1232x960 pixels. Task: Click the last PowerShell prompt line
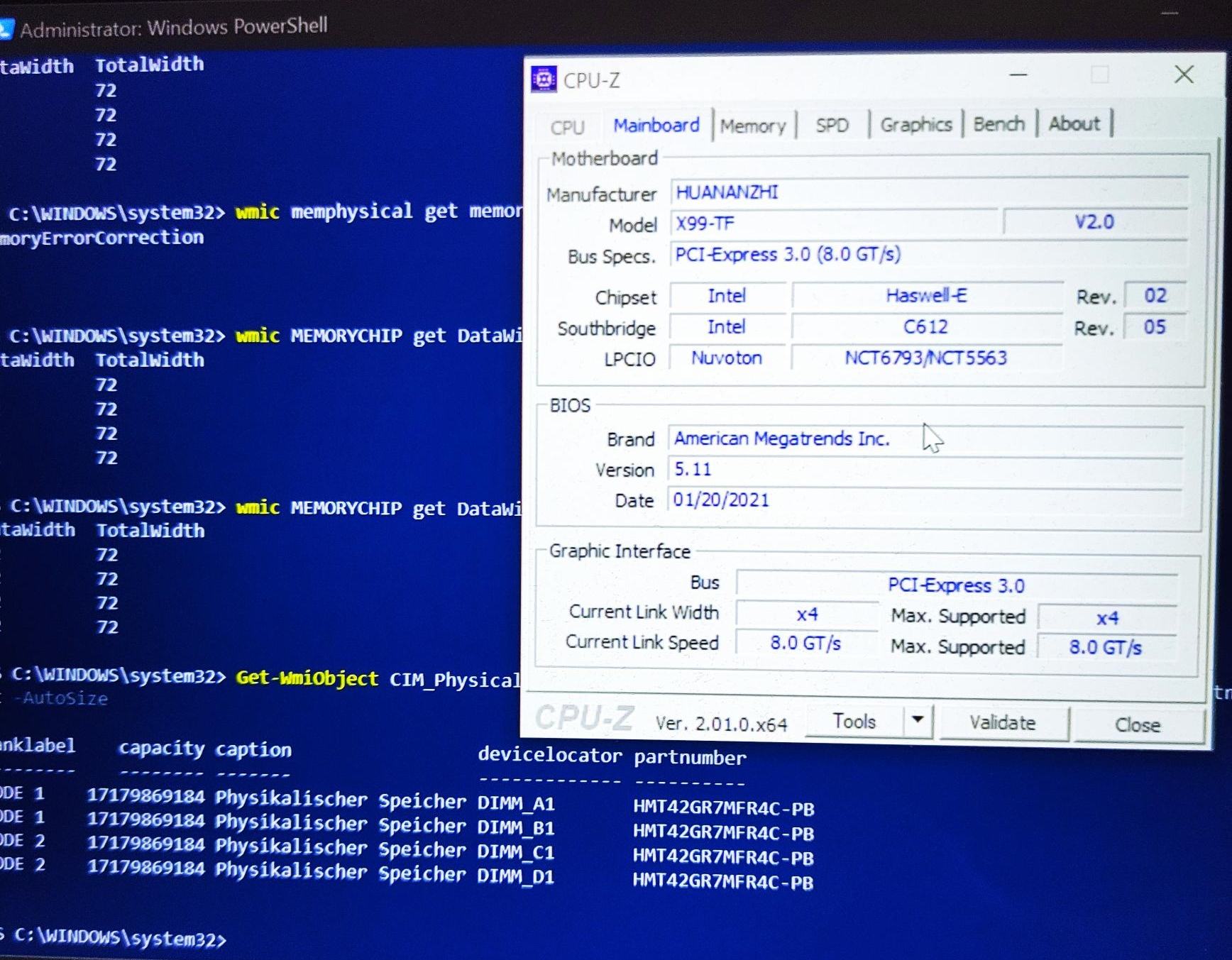(x=114, y=937)
